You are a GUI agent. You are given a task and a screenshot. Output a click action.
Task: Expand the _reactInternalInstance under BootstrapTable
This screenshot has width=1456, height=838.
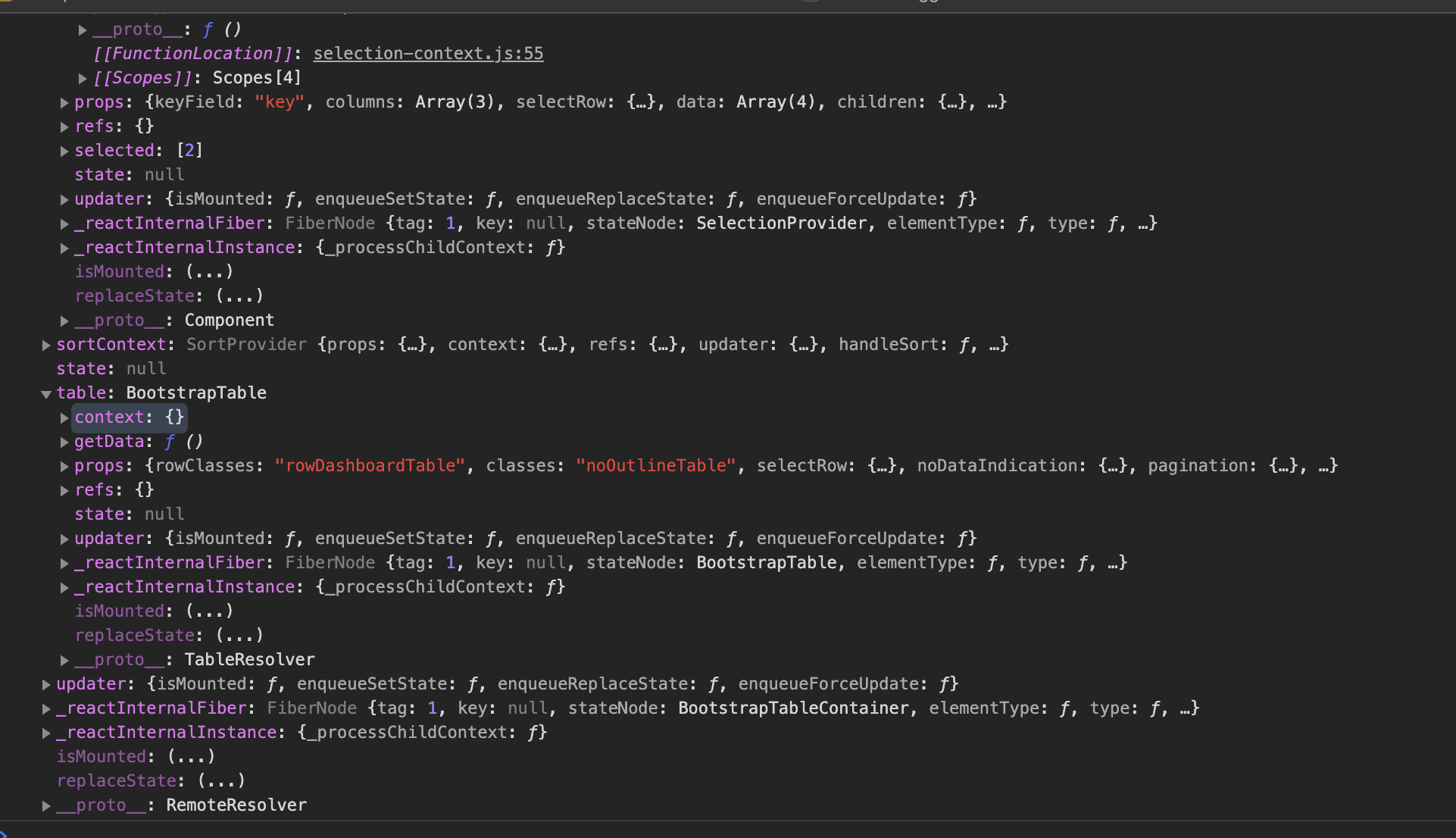click(64, 586)
